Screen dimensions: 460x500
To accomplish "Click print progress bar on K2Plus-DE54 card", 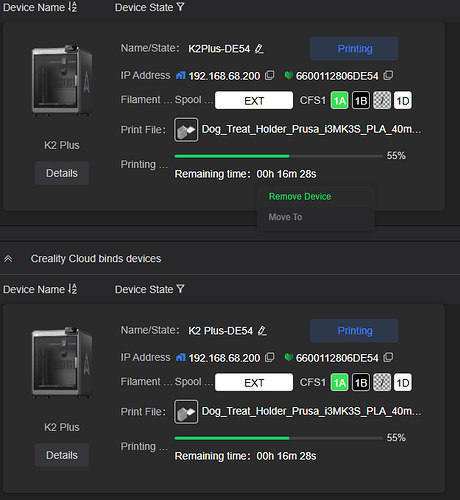I will pyautogui.click(x=279, y=156).
